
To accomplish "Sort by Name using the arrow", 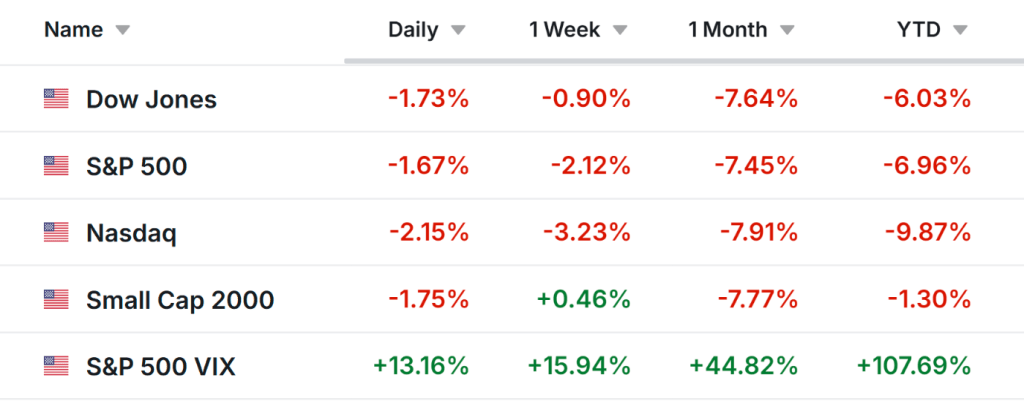I will click(x=123, y=31).
